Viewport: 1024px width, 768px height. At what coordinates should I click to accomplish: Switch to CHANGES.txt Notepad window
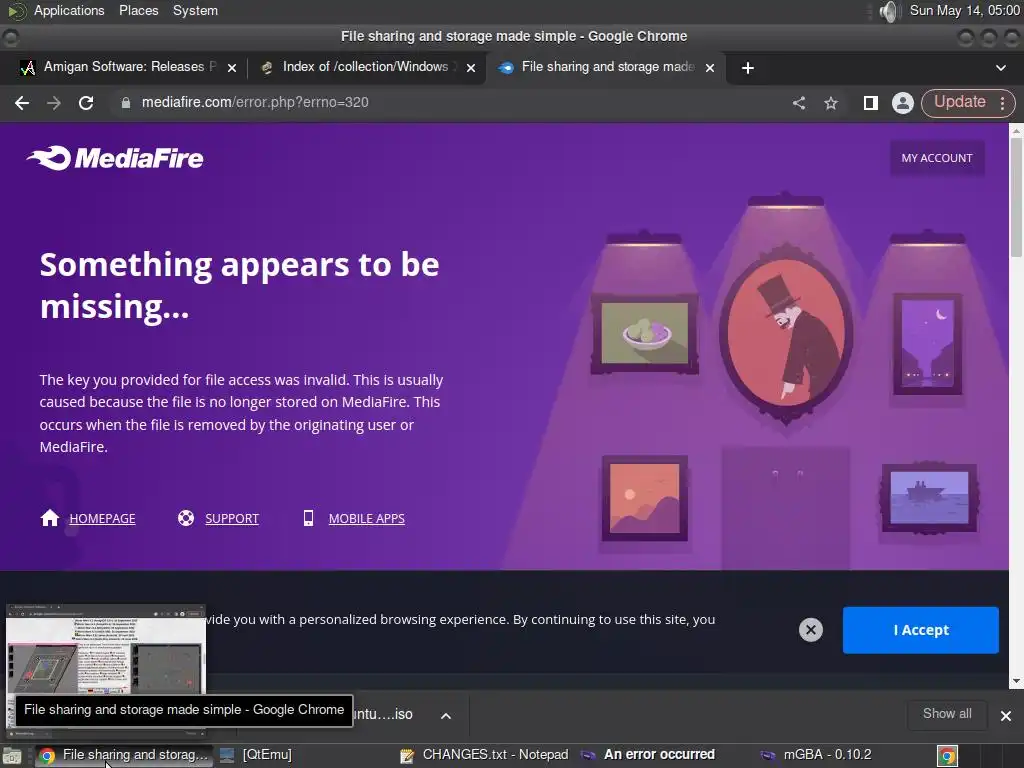[x=484, y=755]
